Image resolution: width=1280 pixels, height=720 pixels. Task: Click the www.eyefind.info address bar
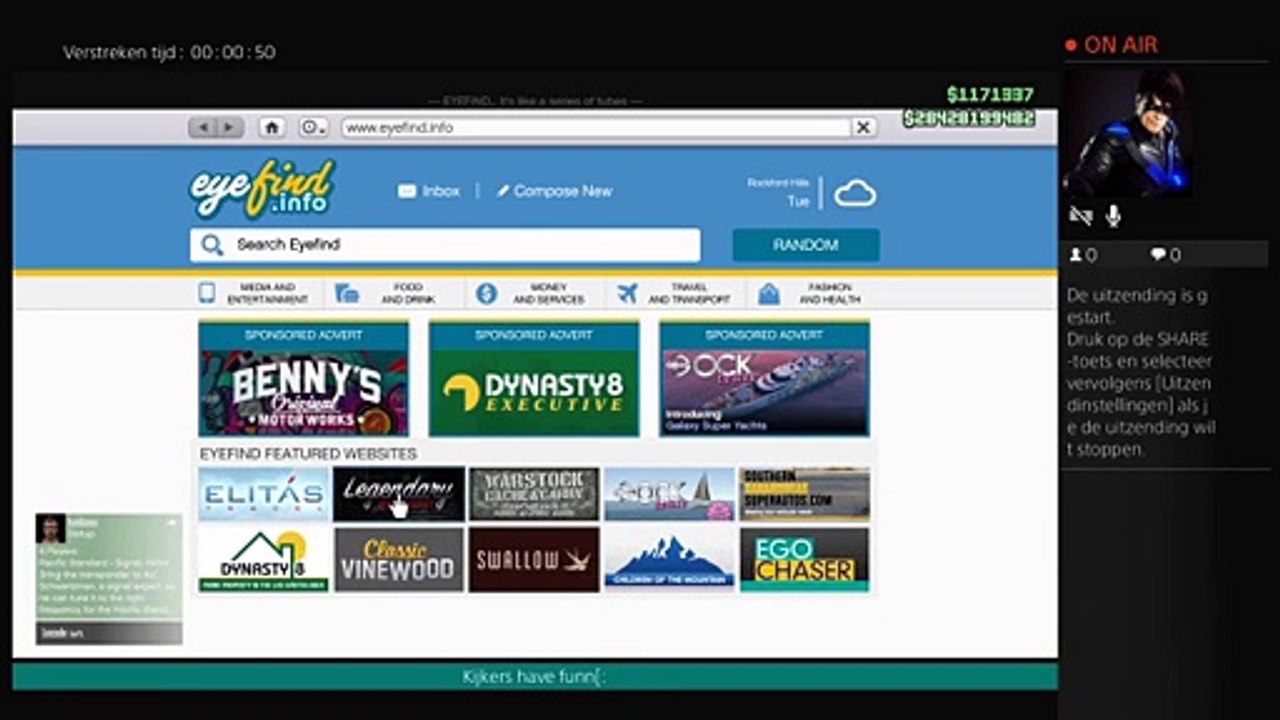point(596,127)
